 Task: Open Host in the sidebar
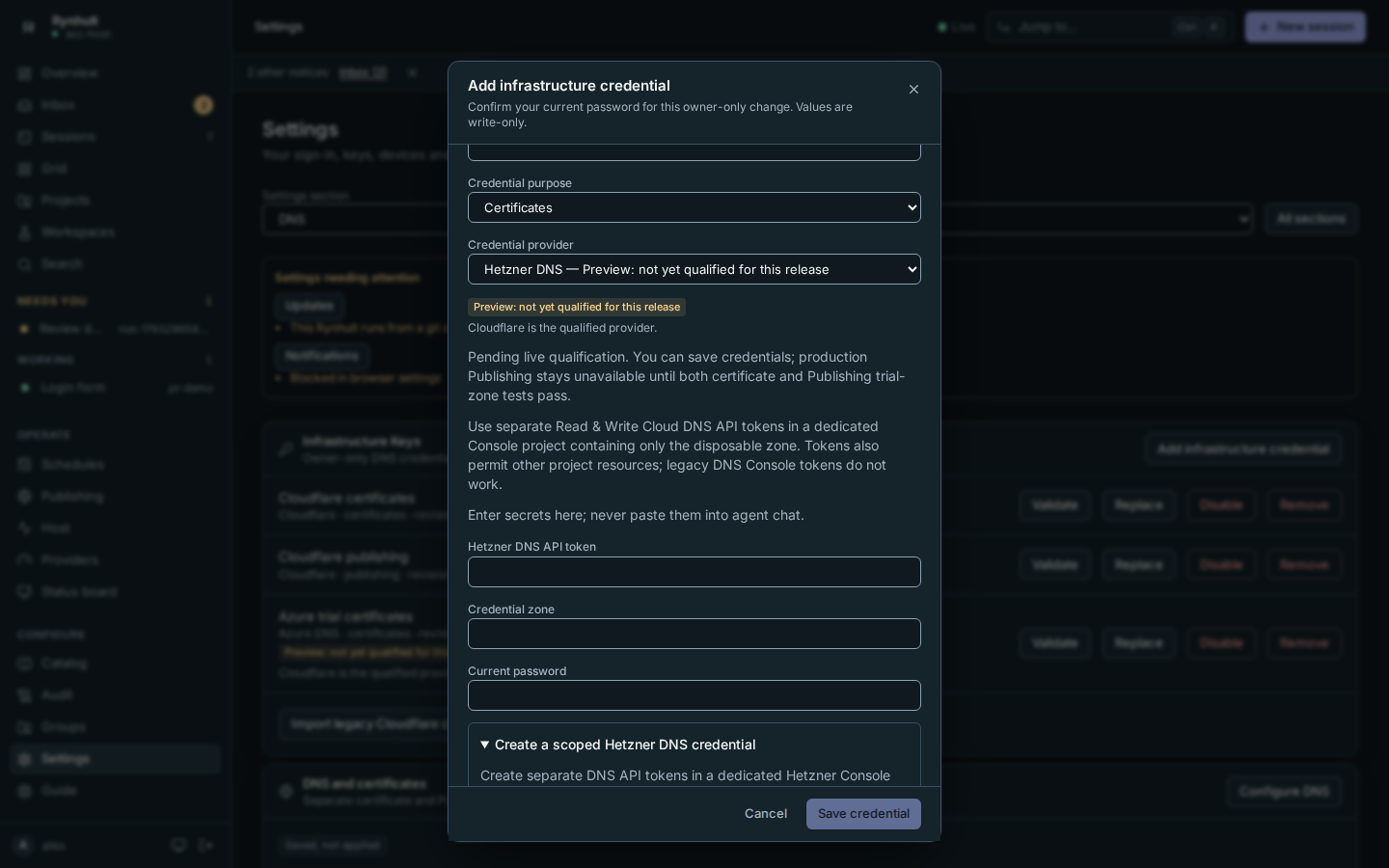pos(116,529)
